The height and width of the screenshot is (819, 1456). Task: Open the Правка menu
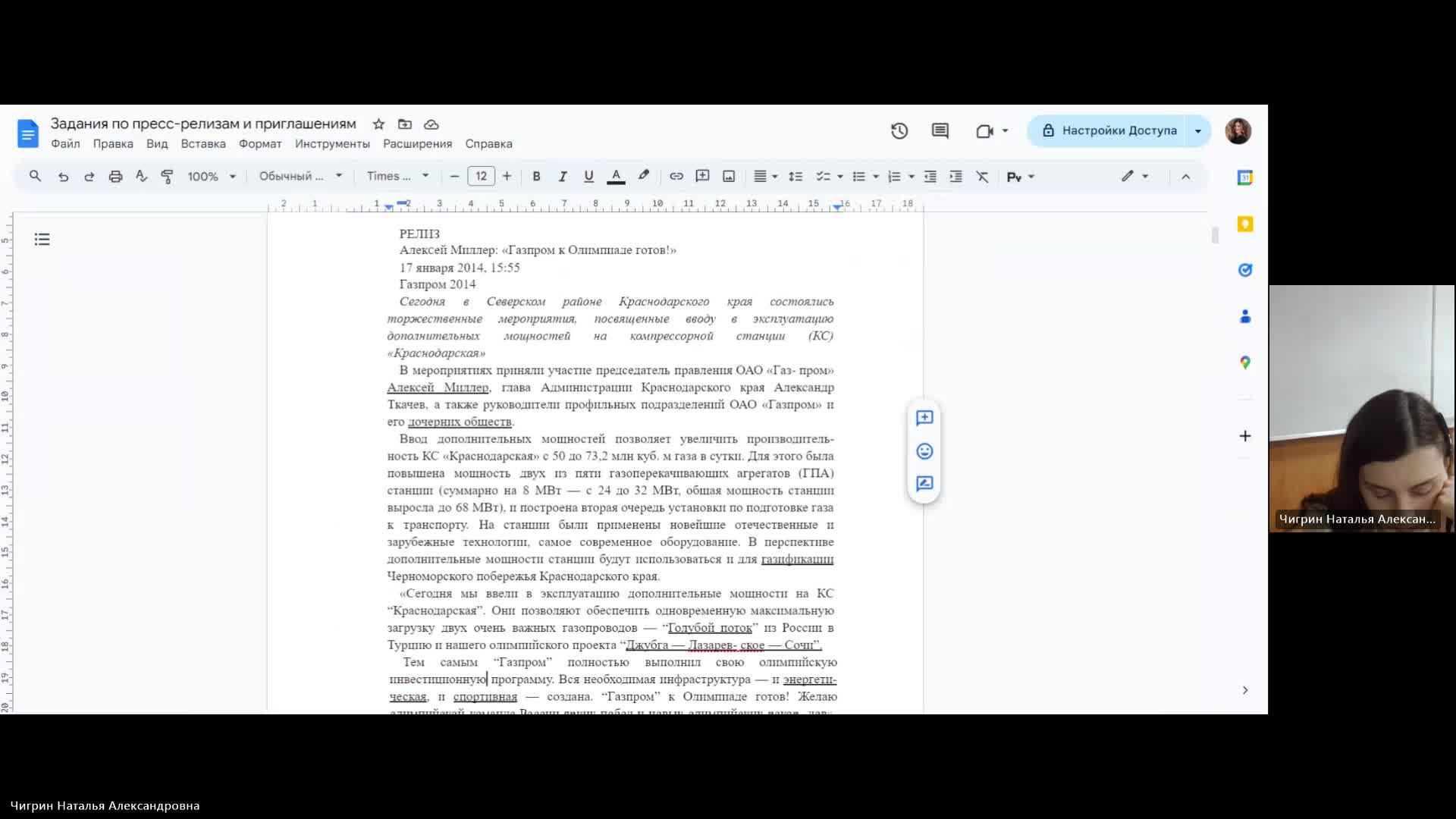(113, 144)
